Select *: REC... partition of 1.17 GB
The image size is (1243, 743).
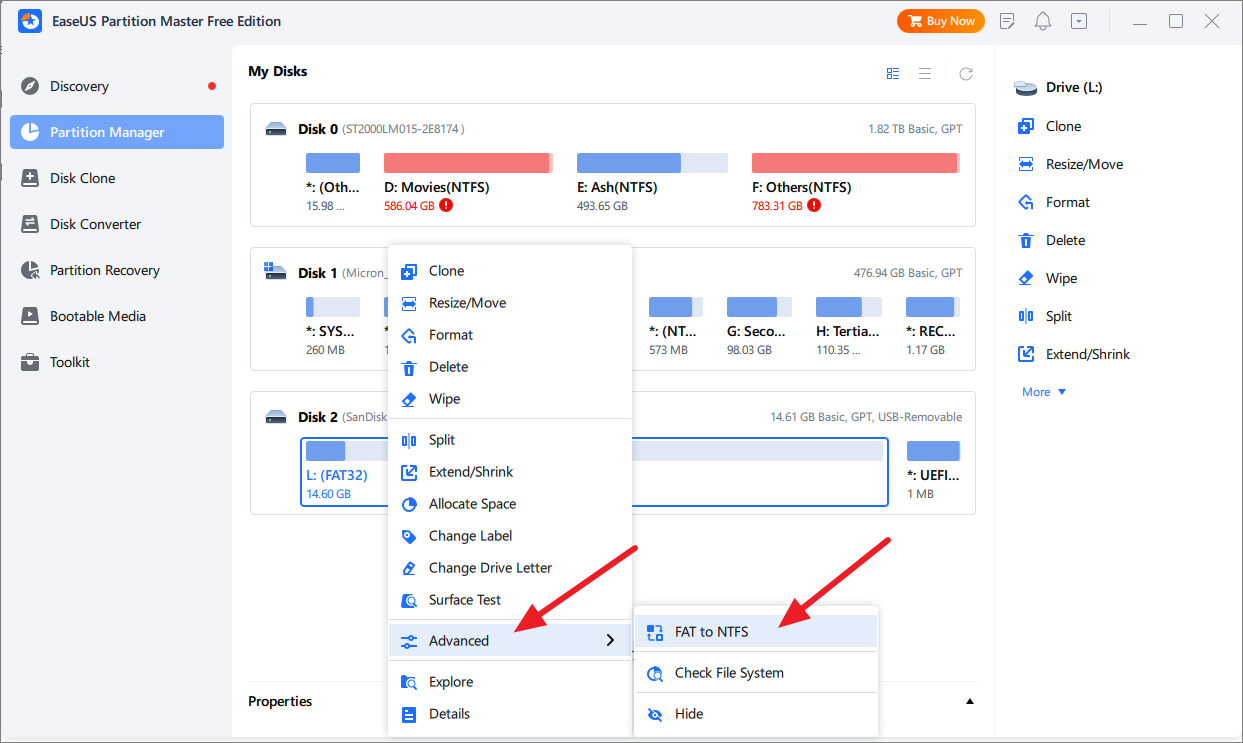(932, 327)
